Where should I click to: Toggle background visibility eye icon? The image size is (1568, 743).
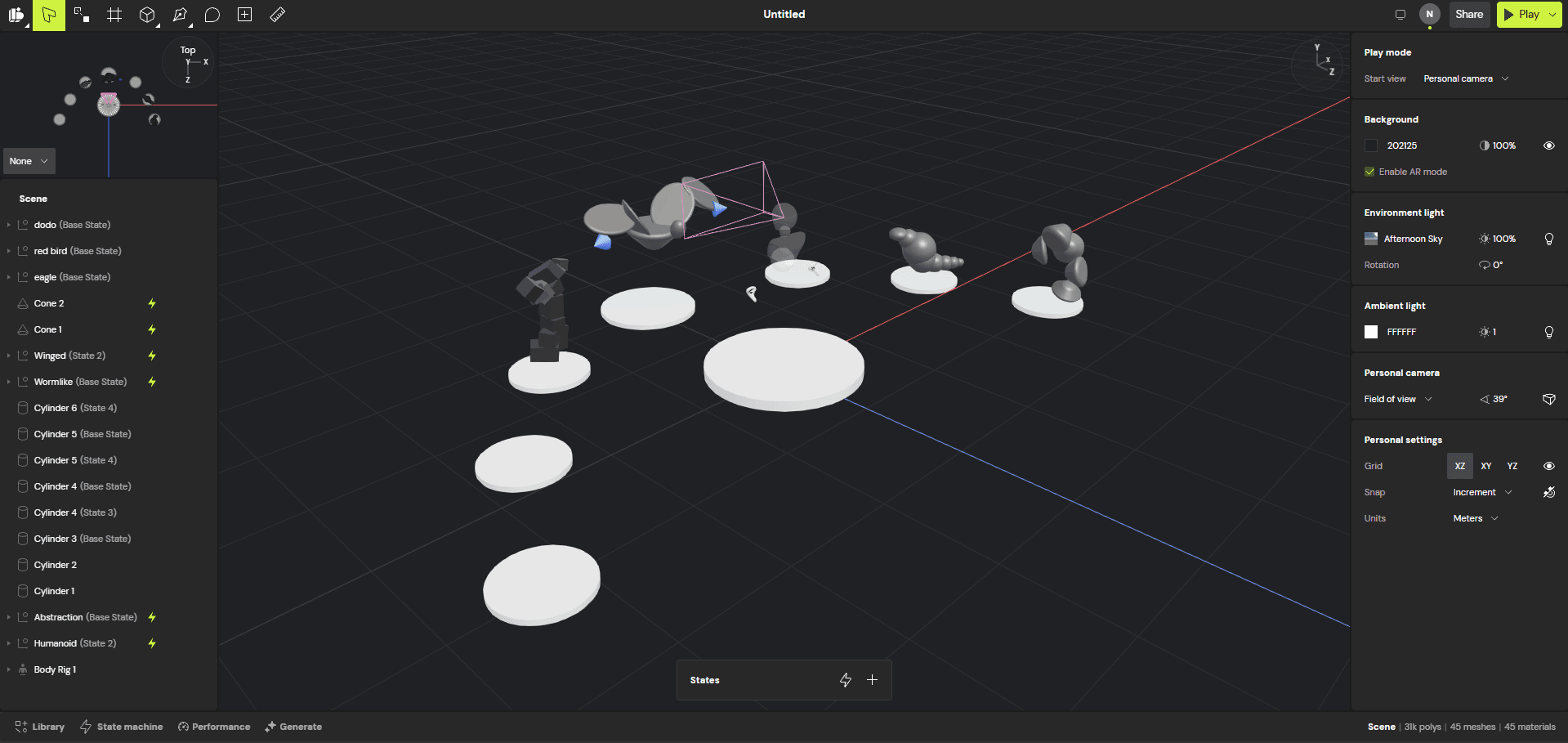tap(1548, 145)
